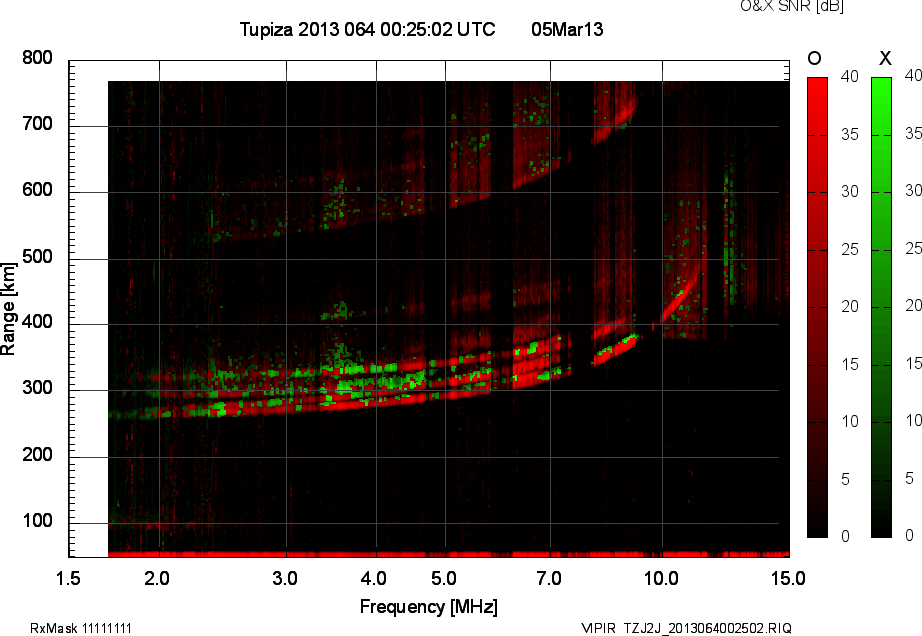Click the date label "05Mar13"
The height and width of the screenshot is (636, 922).
[567, 29]
